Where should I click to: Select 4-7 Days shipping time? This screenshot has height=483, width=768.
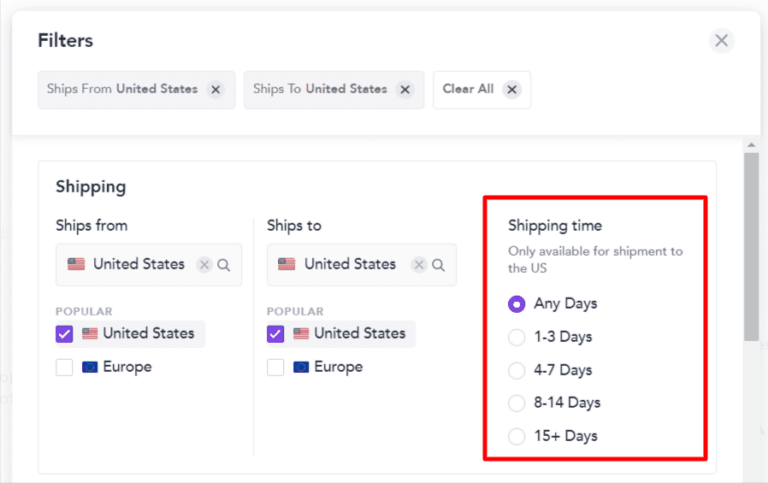point(516,370)
